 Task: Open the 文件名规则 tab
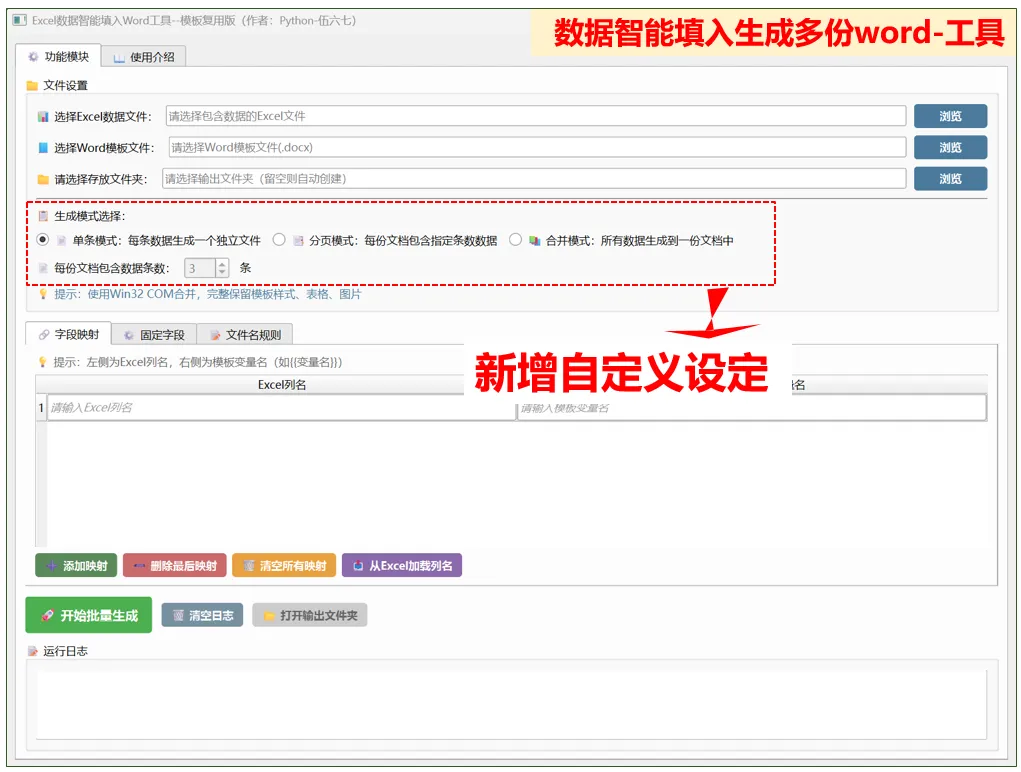[245, 335]
